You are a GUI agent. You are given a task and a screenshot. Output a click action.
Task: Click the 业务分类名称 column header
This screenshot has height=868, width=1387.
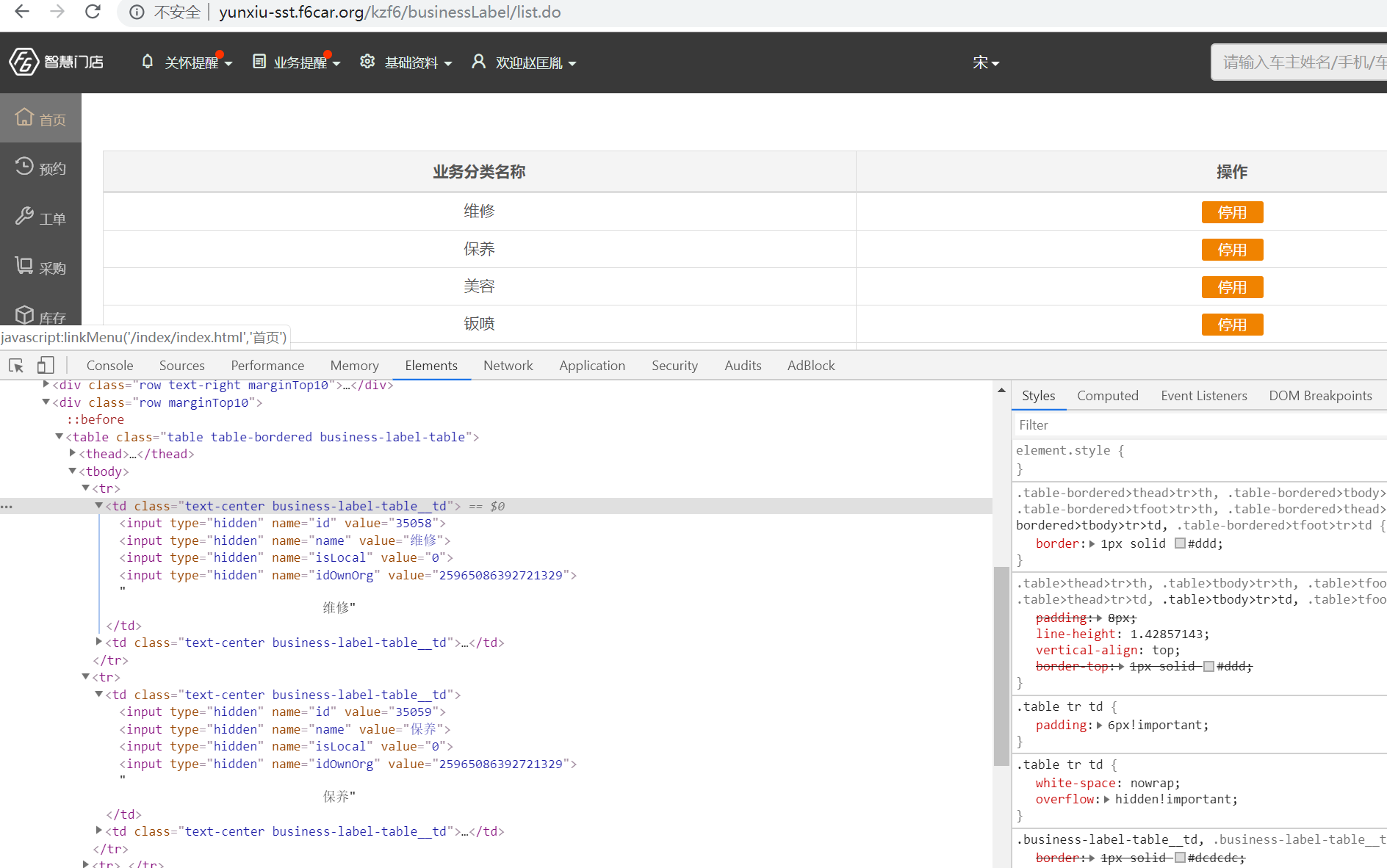[x=479, y=172]
